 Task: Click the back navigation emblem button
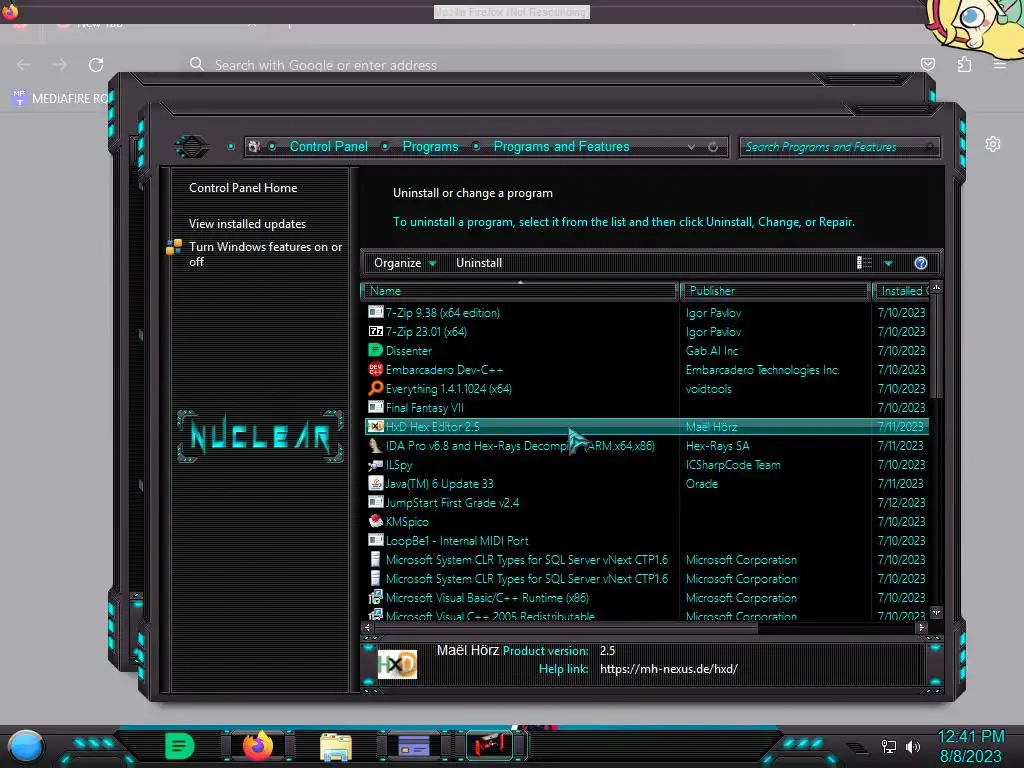point(191,146)
